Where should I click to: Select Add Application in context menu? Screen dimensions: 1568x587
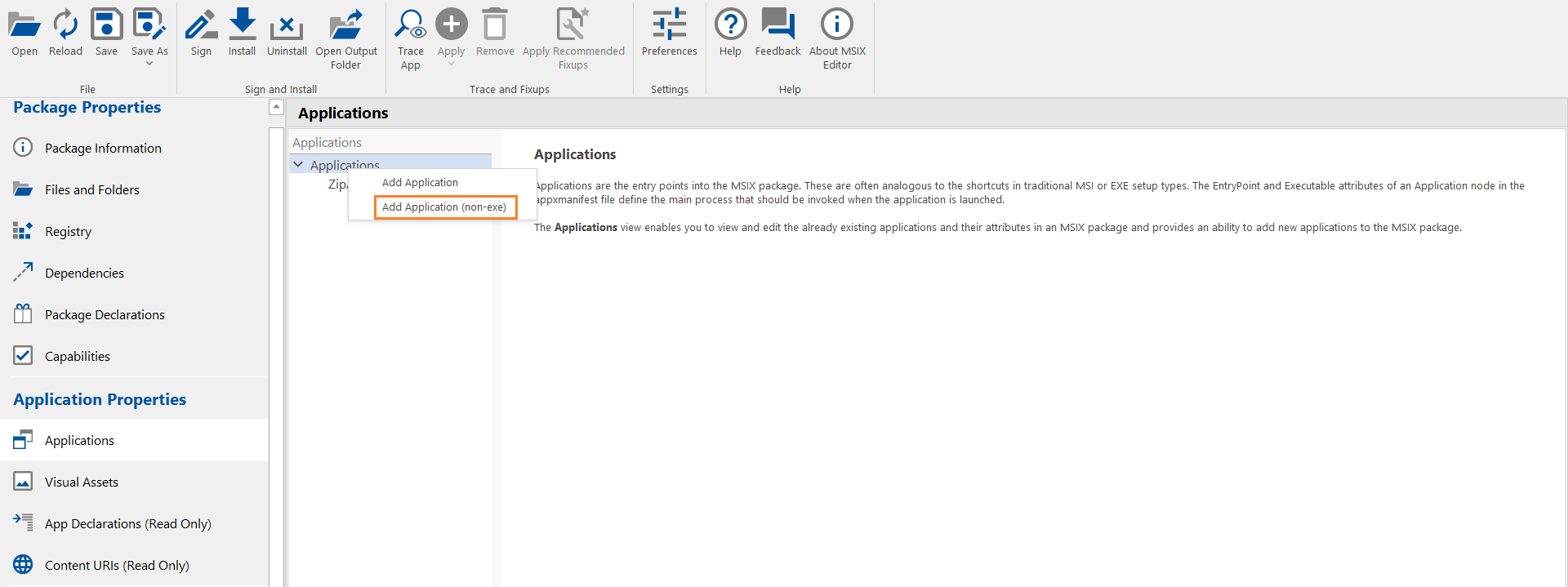[420, 183]
